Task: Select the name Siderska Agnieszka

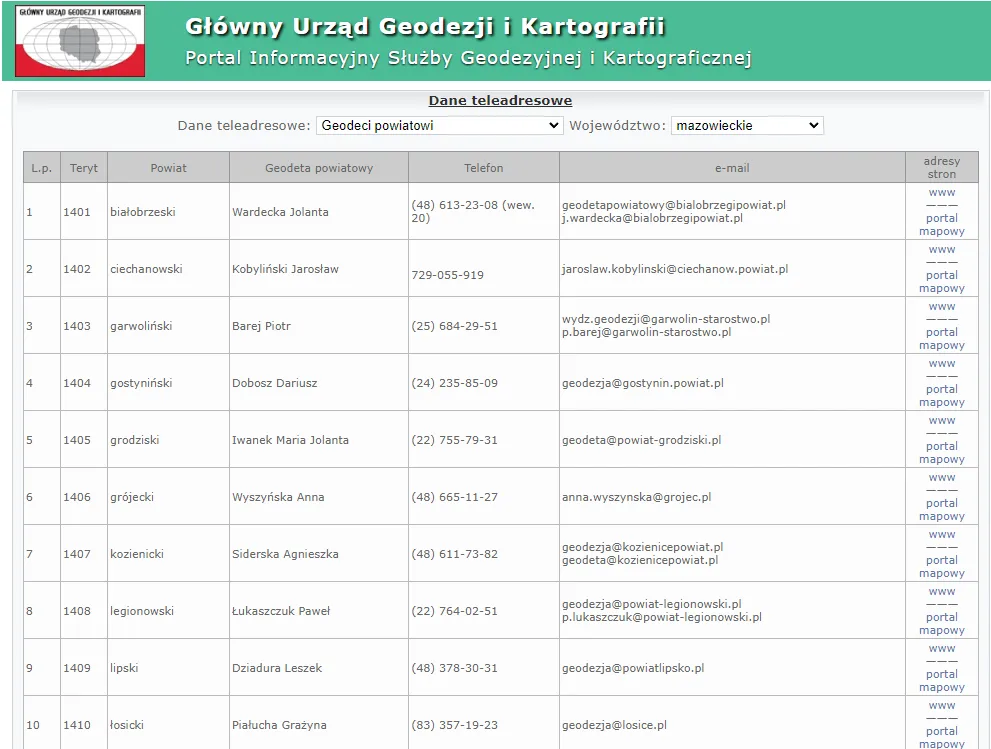Action: click(x=285, y=554)
